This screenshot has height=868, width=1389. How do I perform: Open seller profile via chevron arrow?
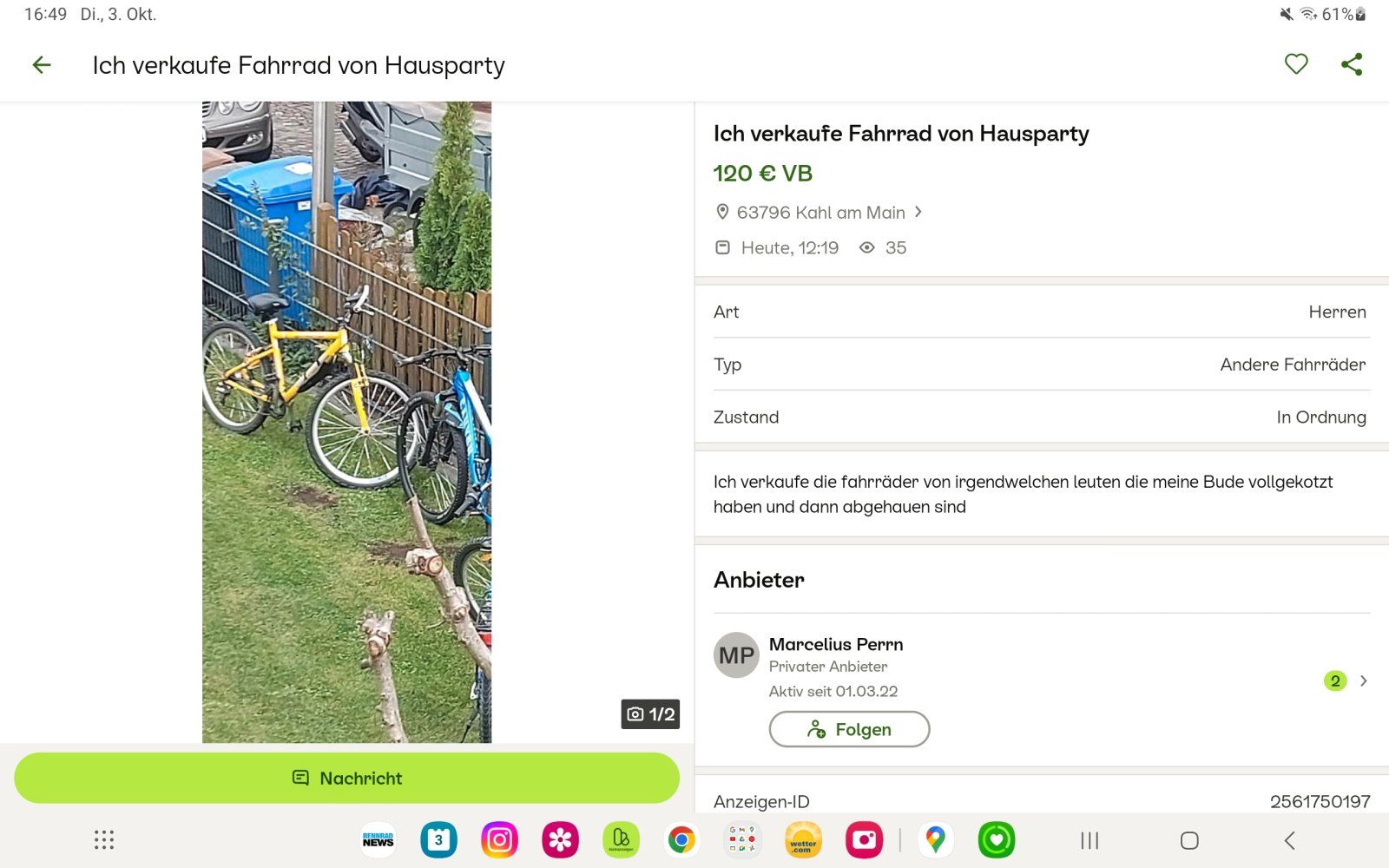coord(1363,681)
